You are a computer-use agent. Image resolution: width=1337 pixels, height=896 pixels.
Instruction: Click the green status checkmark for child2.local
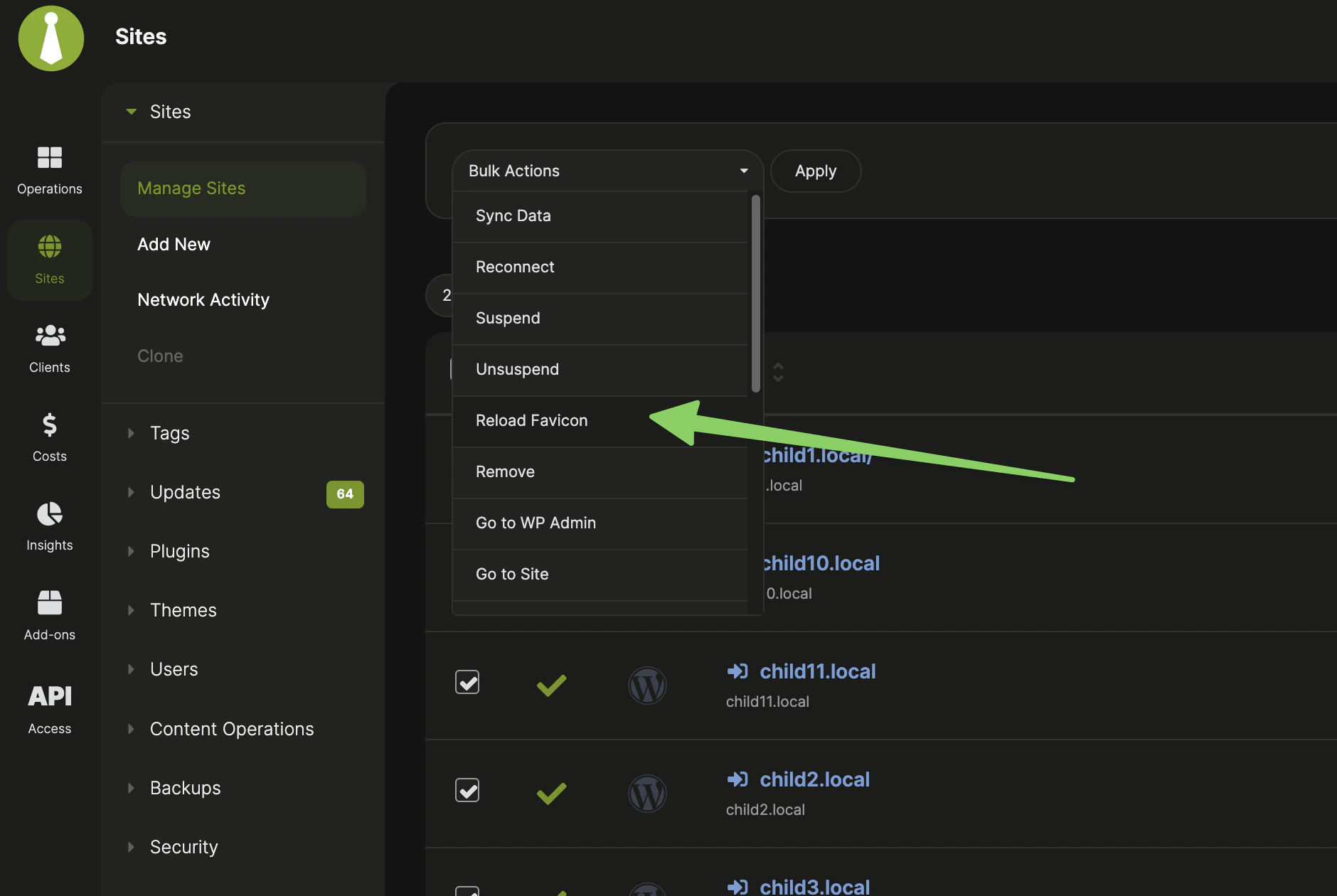551,794
